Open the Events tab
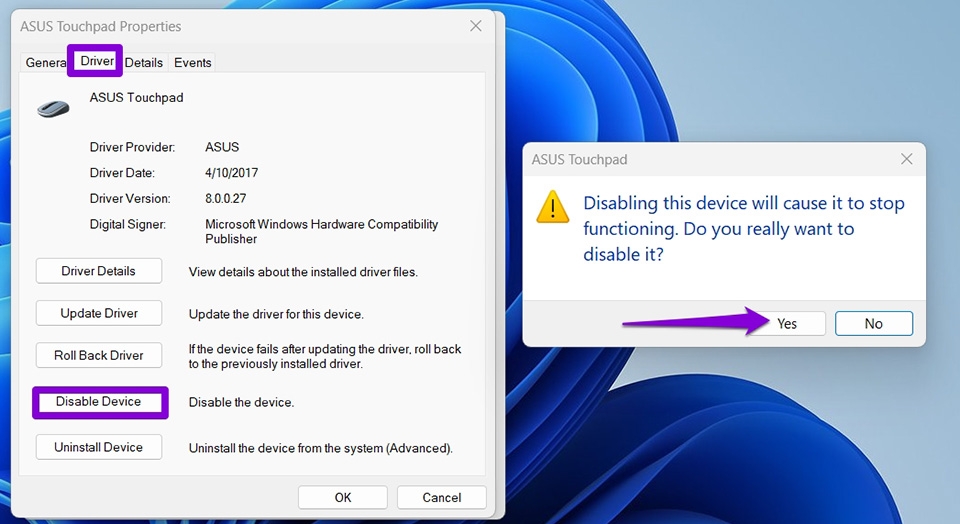The height and width of the screenshot is (524, 960). 192,62
